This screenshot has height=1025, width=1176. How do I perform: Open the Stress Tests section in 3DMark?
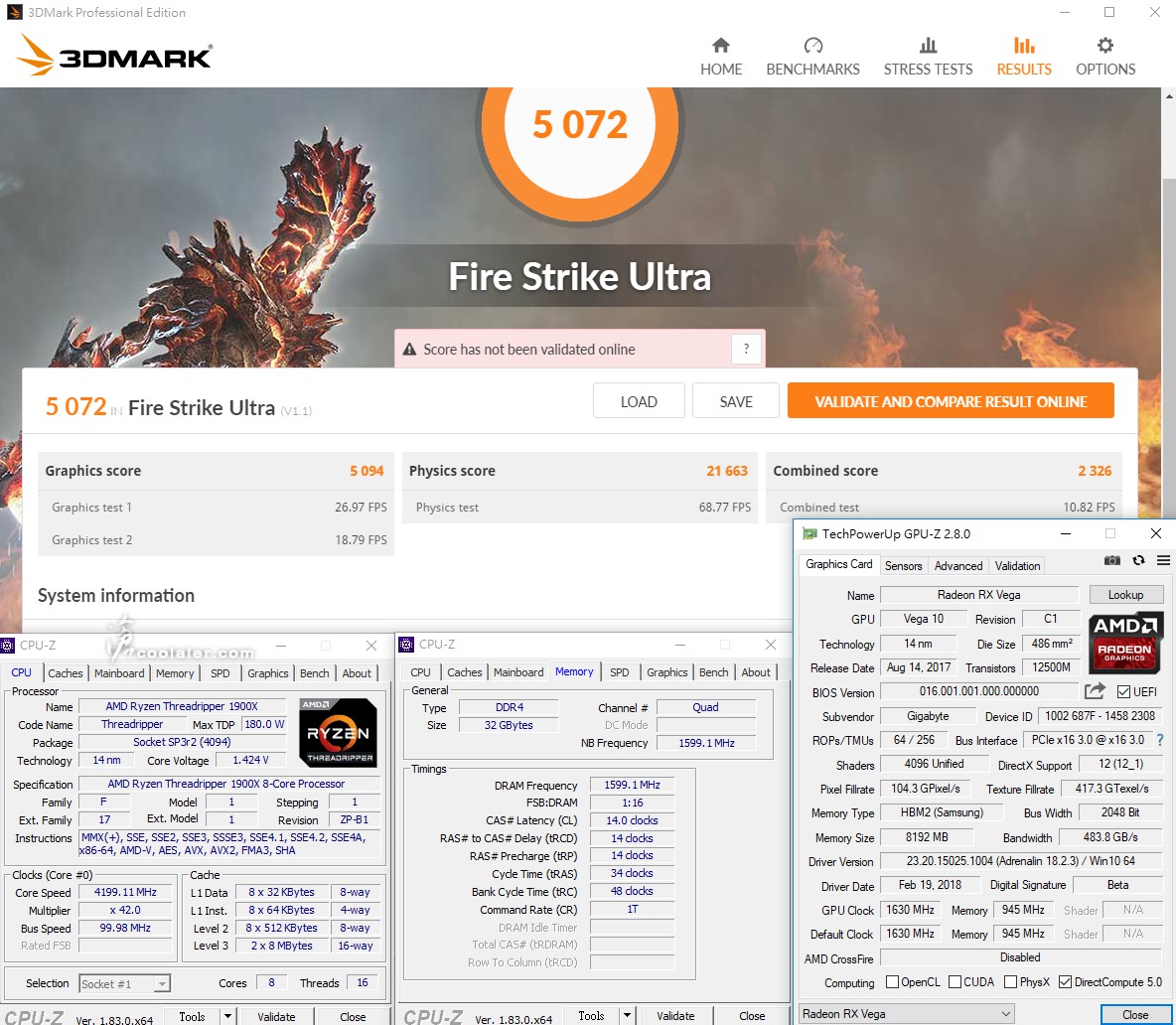[928, 57]
